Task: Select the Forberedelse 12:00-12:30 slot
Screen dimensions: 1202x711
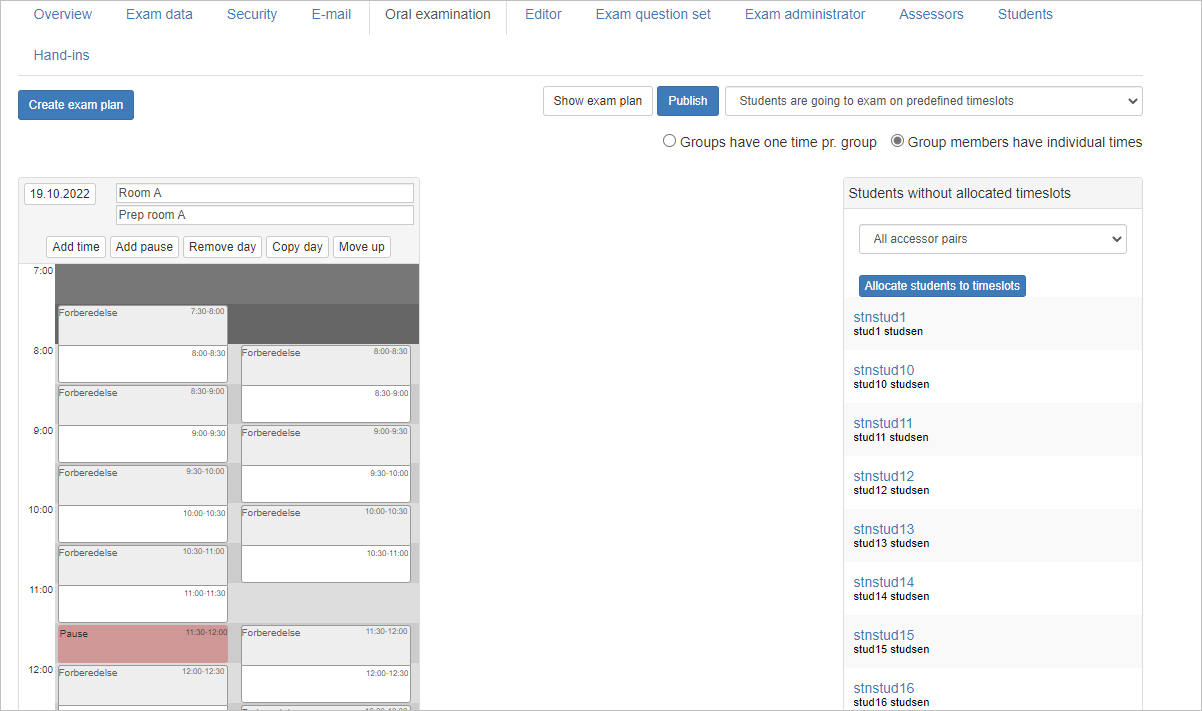Action: 143,685
